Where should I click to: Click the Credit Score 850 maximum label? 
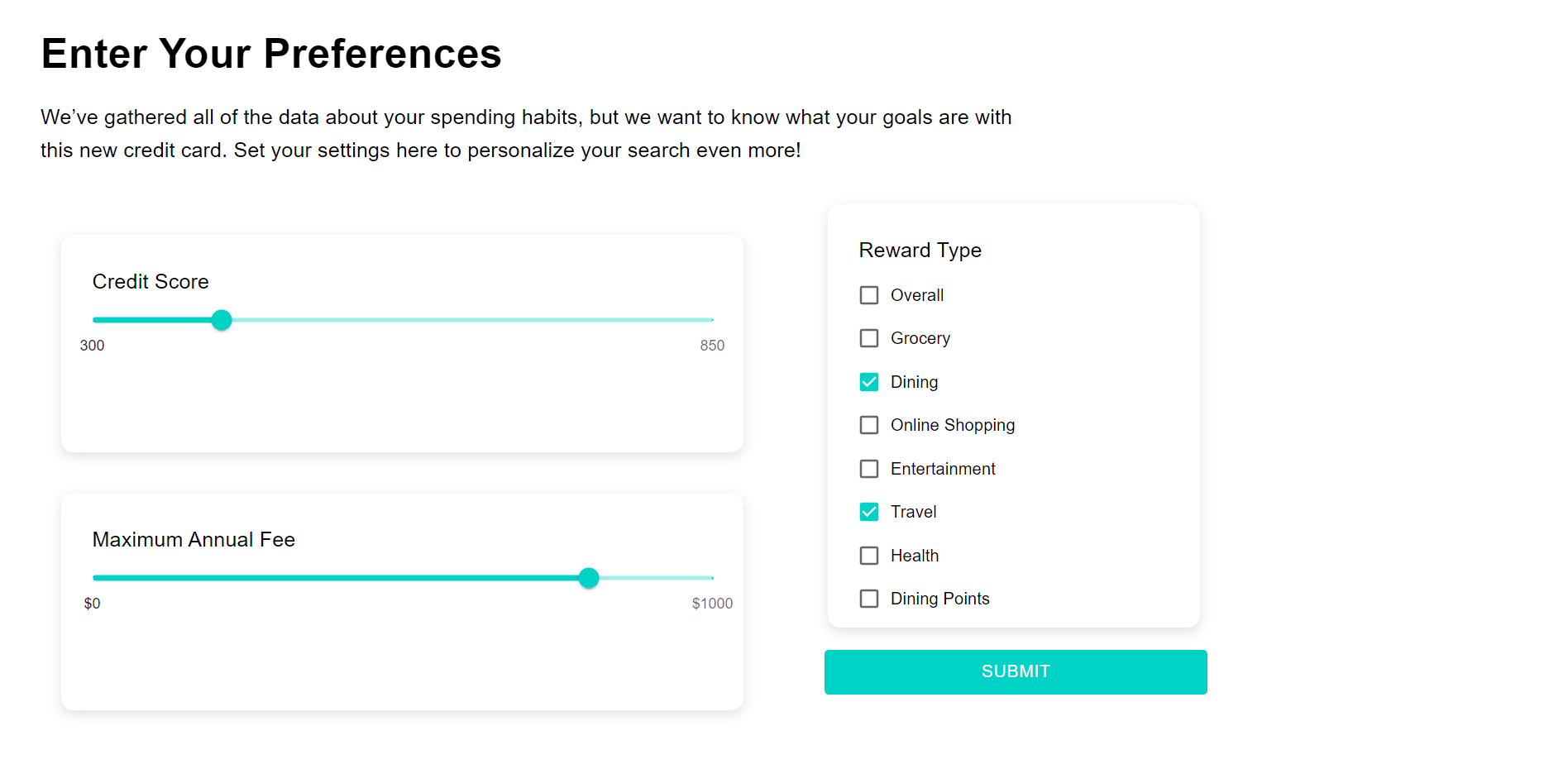712,346
